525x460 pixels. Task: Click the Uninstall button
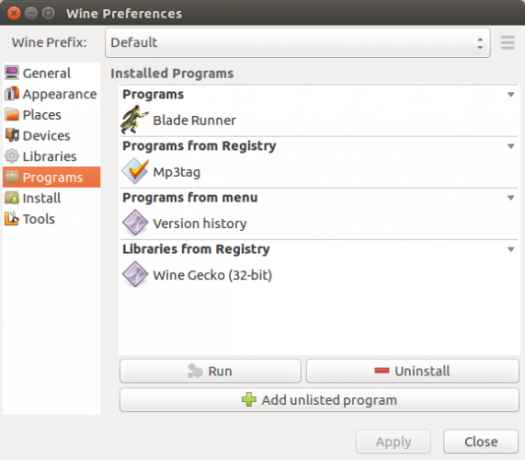[412, 371]
